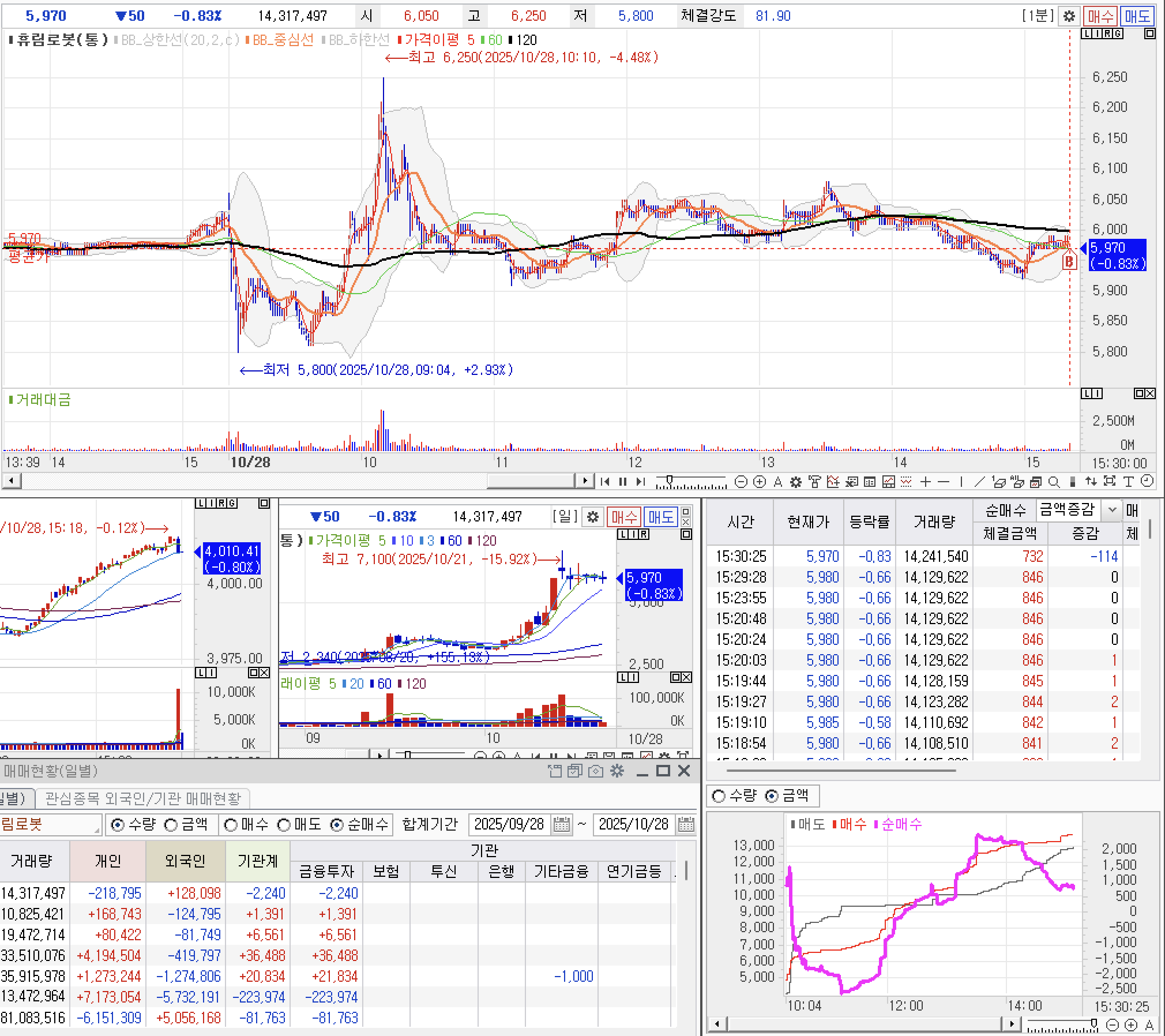The image size is (1165, 1036).
Task: Open the [1분] chart period selector
Action: tap(1038, 16)
